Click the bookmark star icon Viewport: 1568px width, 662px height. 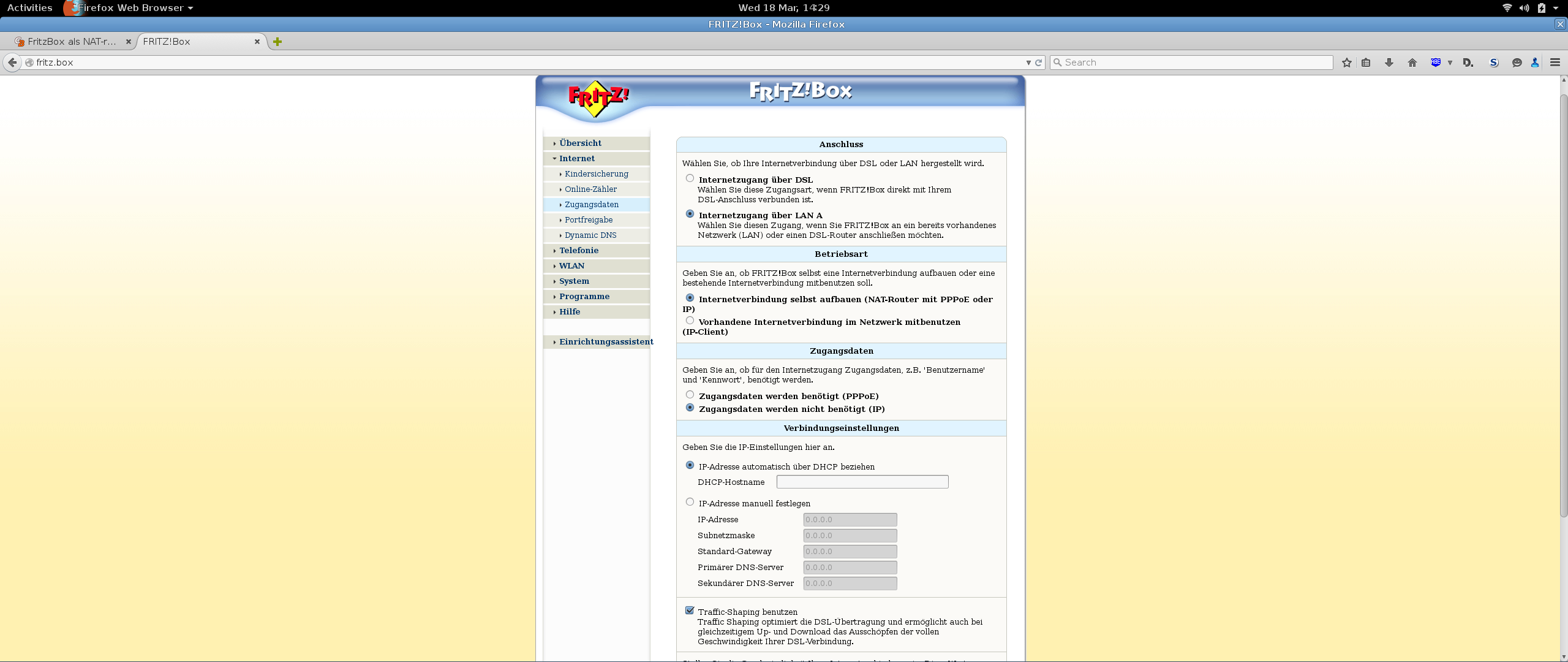point(1346,63)
